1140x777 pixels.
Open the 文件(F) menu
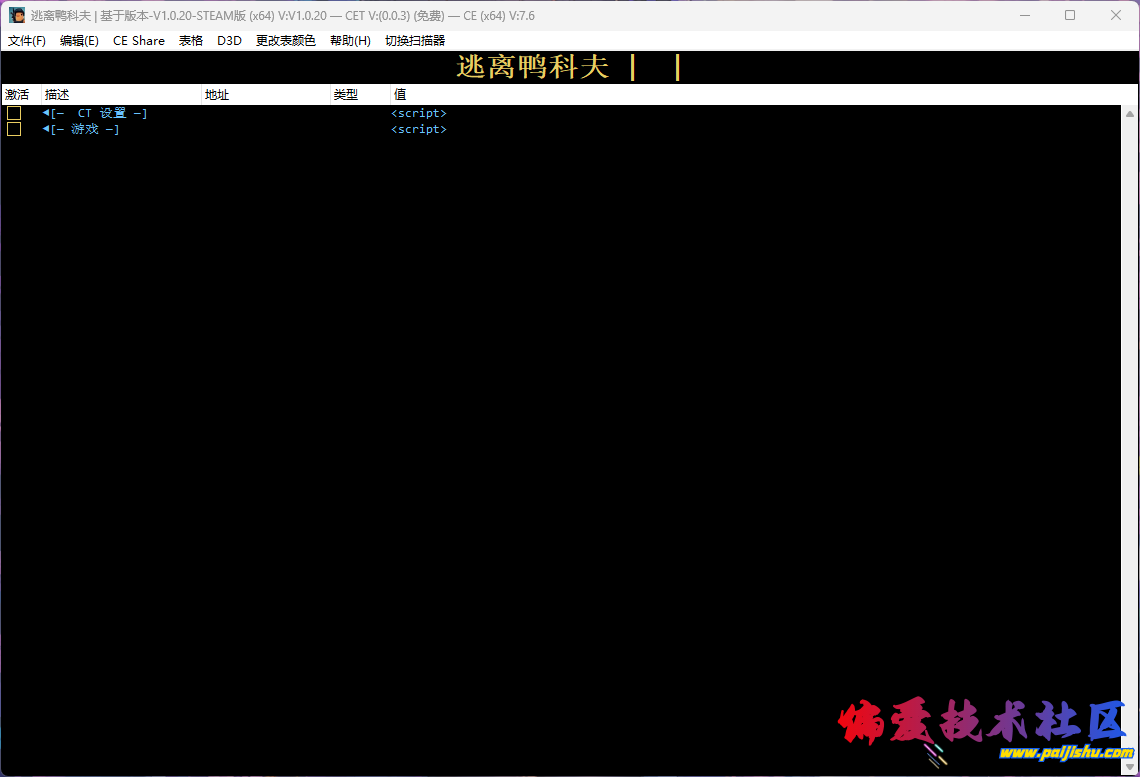pyautogui.click(x=27, y=40)
